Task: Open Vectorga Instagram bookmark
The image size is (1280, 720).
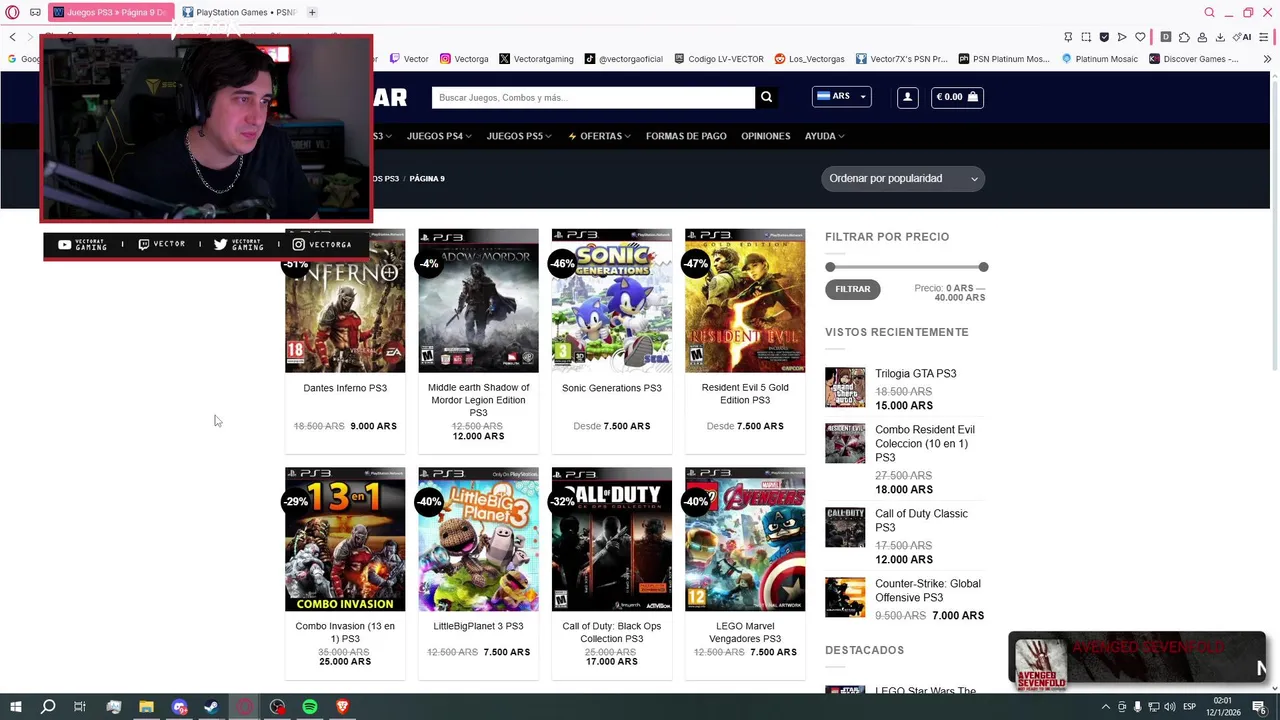Action: [x=464, y=59]
